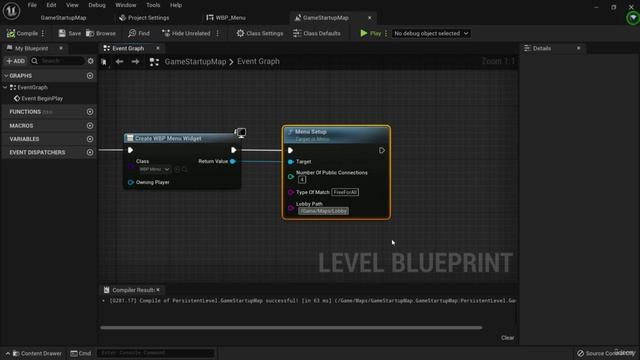The image size is (640, 360).
Task: Open the debug object selector dropdown
Action: (431, 33)
